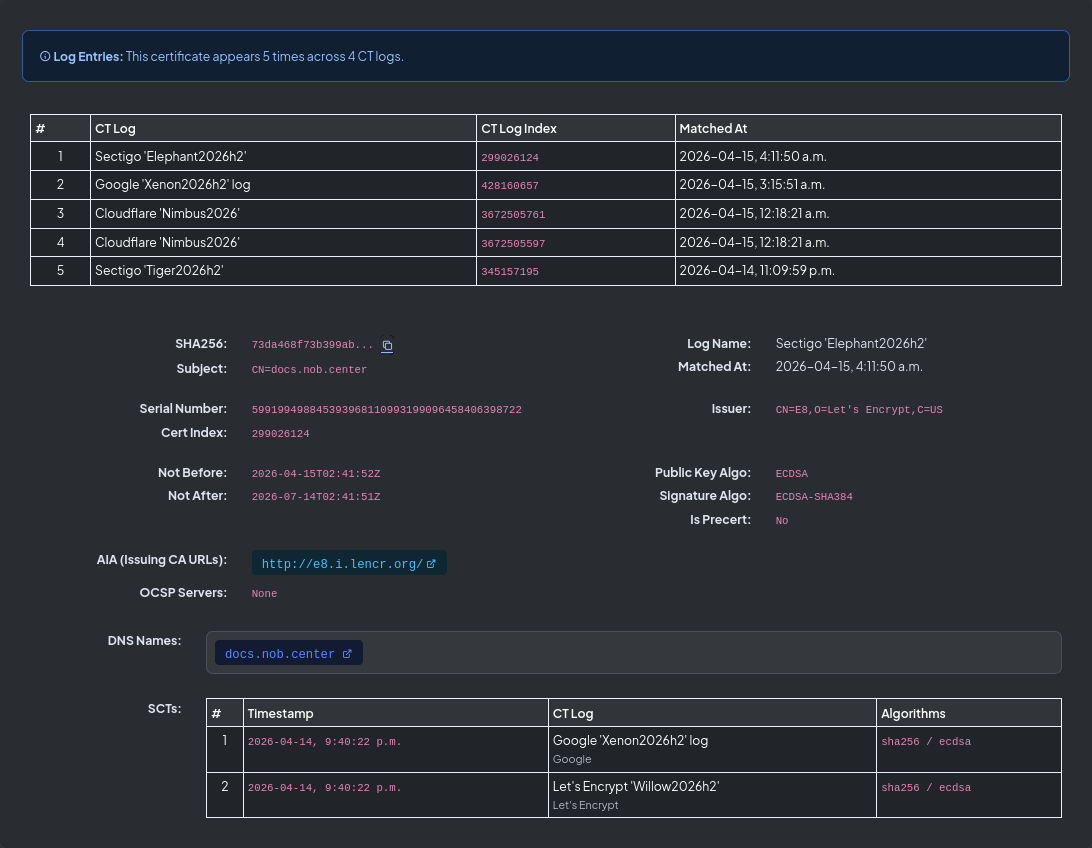
Task: Click the info icon before Log Entries
Action: tap(45, 56)
